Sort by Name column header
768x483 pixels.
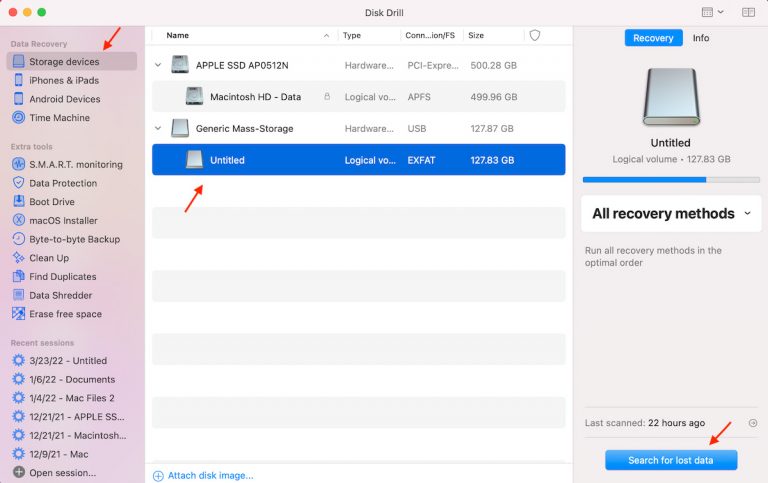tap(177, 35)
